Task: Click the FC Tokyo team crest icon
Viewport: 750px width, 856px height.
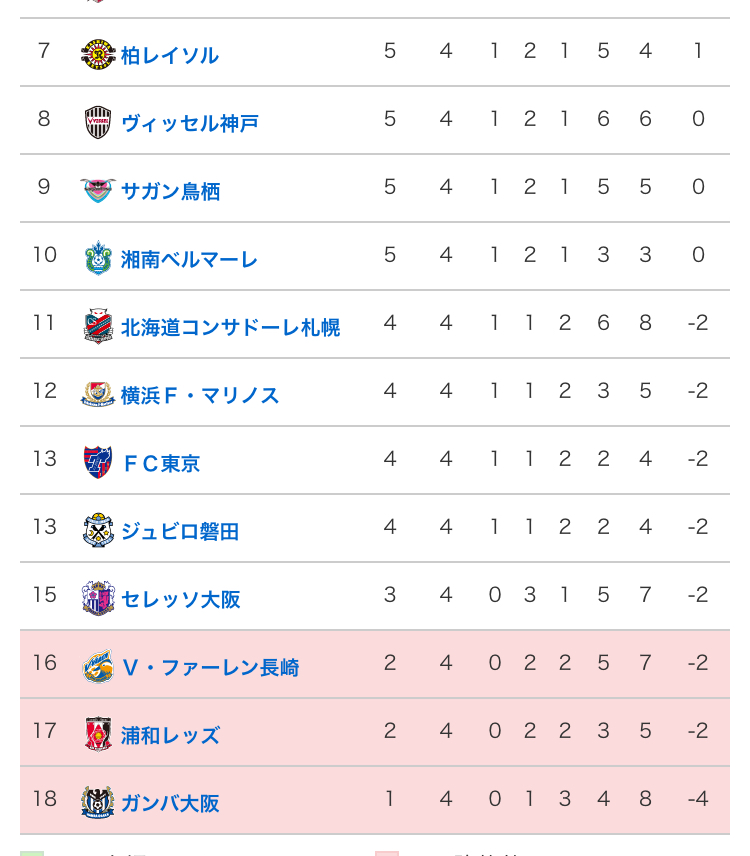Action: point(98,462)
